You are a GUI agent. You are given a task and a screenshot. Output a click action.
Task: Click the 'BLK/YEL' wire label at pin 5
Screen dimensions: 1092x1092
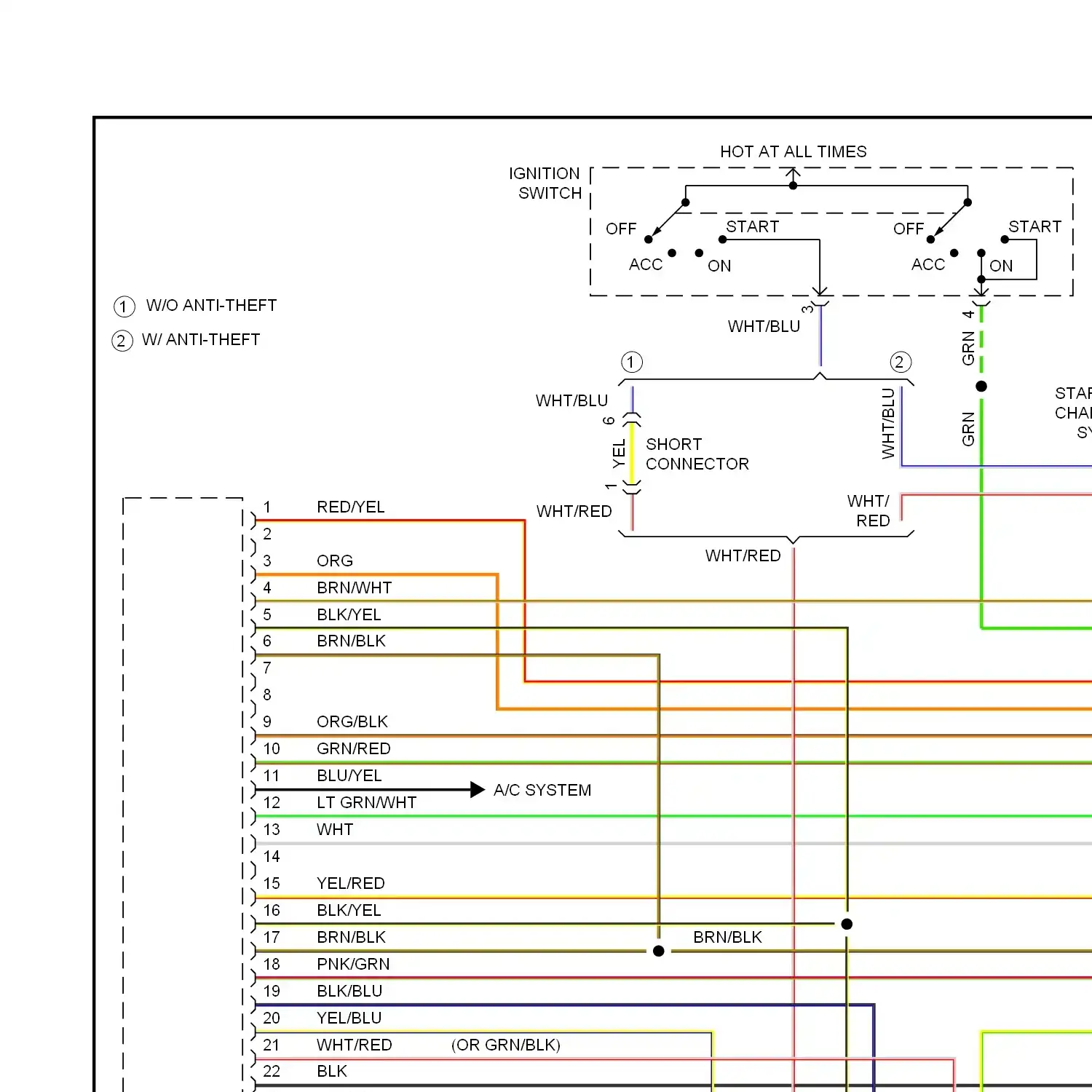349,614
